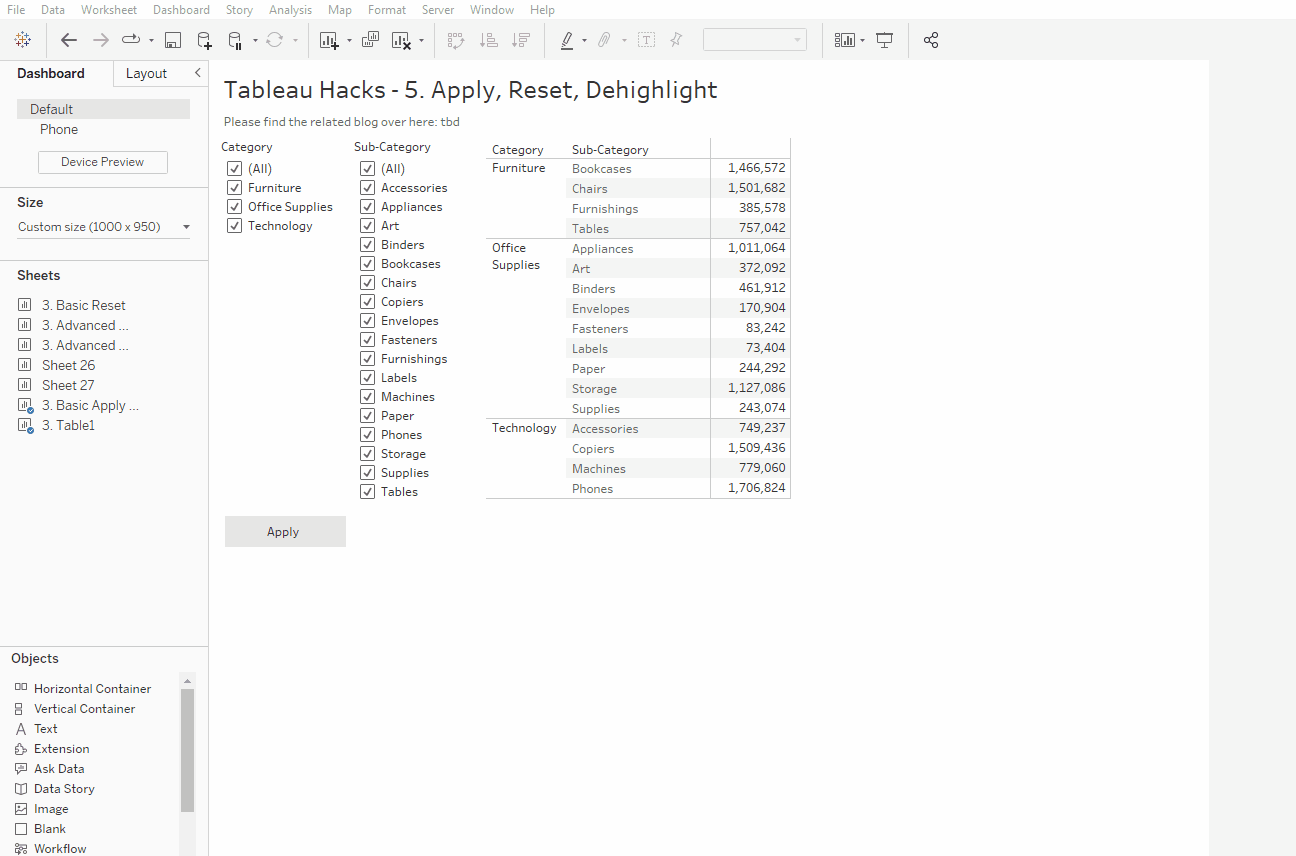Click the Replay animation icon
This screenshot has height=856, width=1296.
click(131, 40)
